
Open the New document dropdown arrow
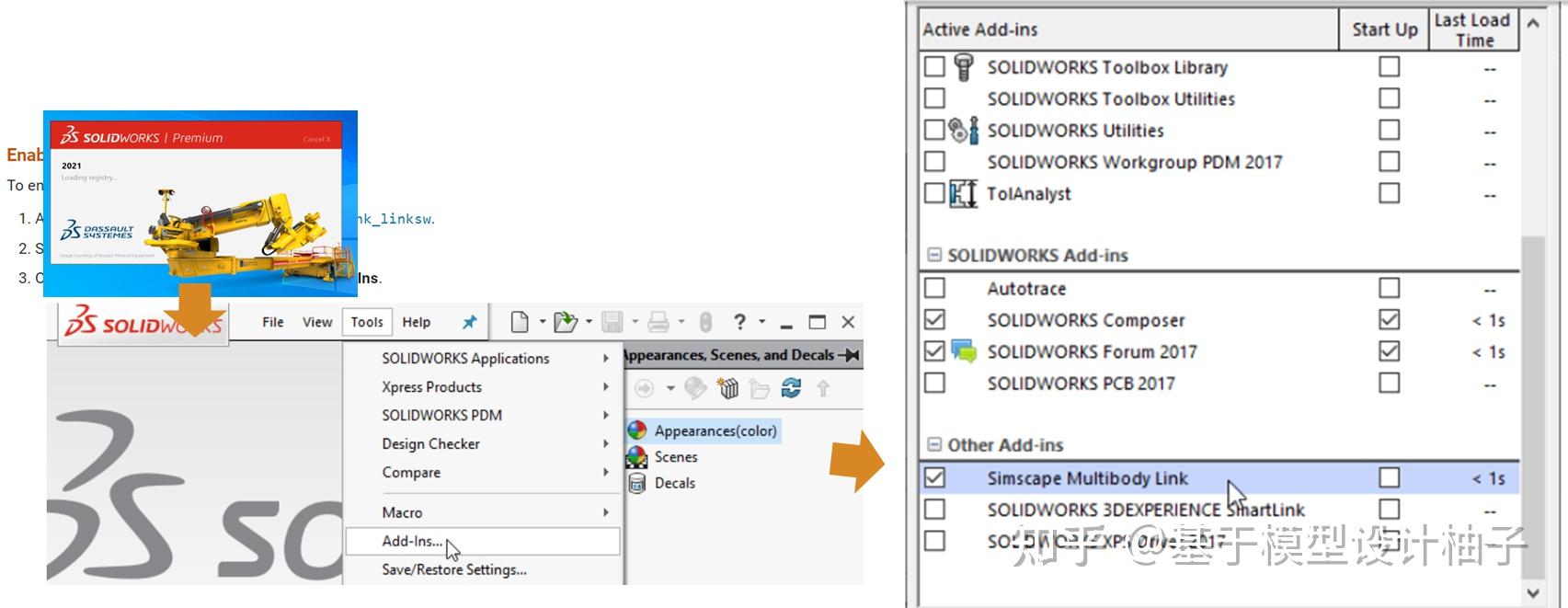[542, 322]
